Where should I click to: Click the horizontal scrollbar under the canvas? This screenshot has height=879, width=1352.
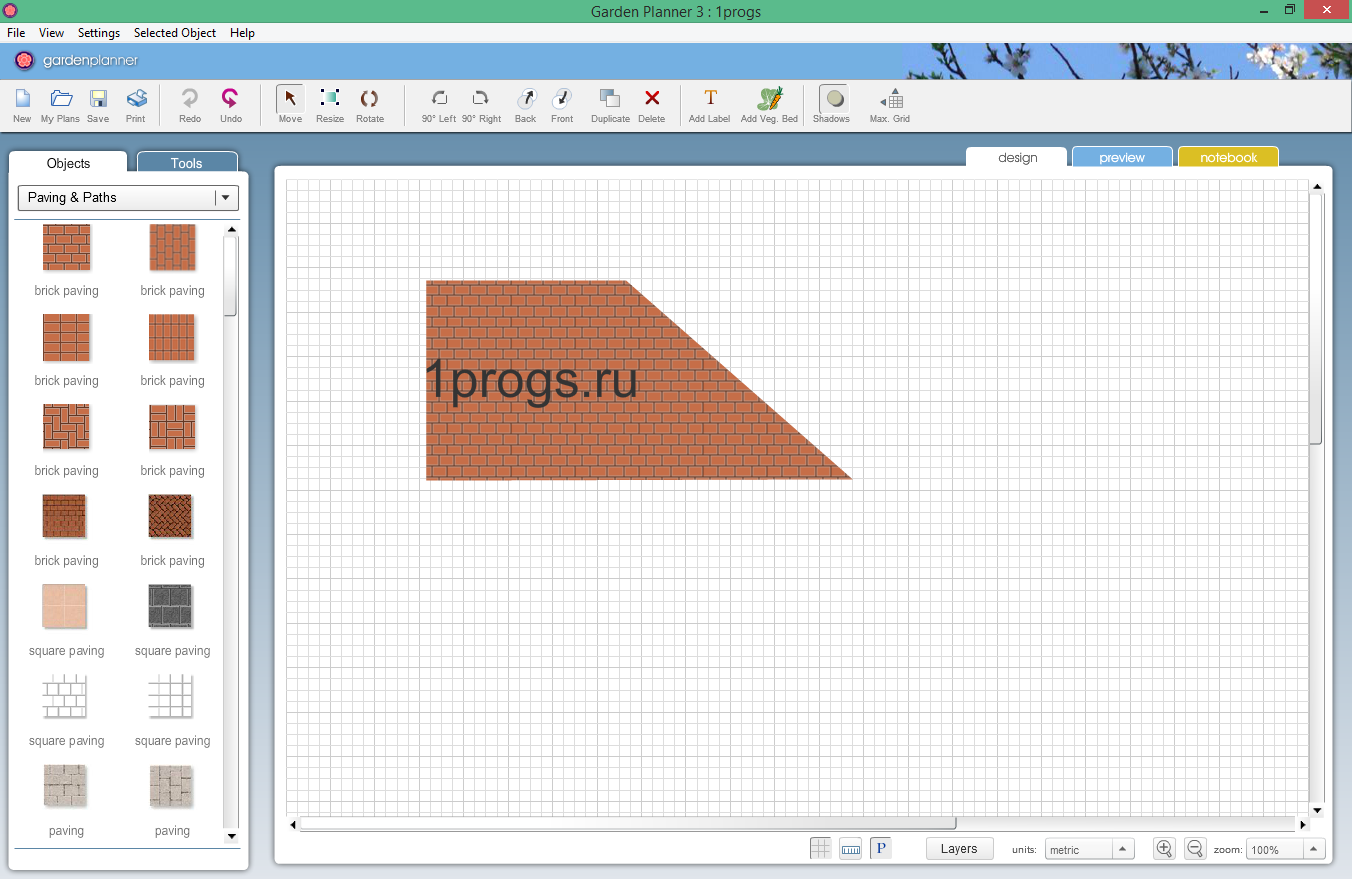tap(627, 824)
